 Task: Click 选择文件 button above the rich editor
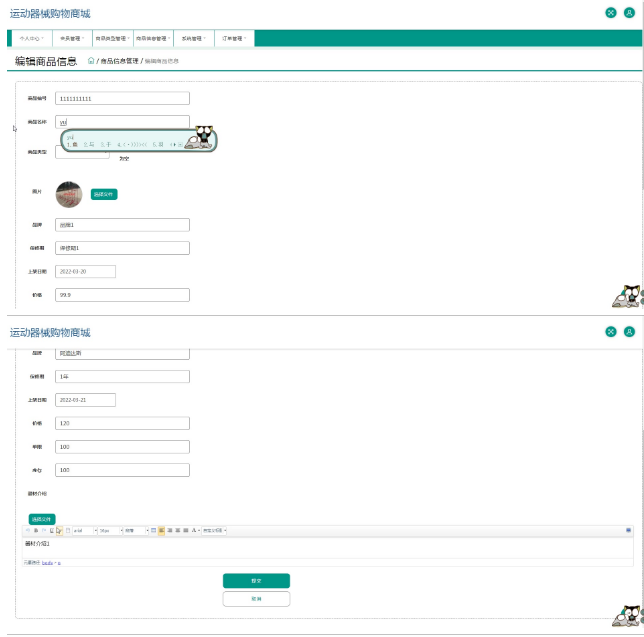(x=42, y=519)
